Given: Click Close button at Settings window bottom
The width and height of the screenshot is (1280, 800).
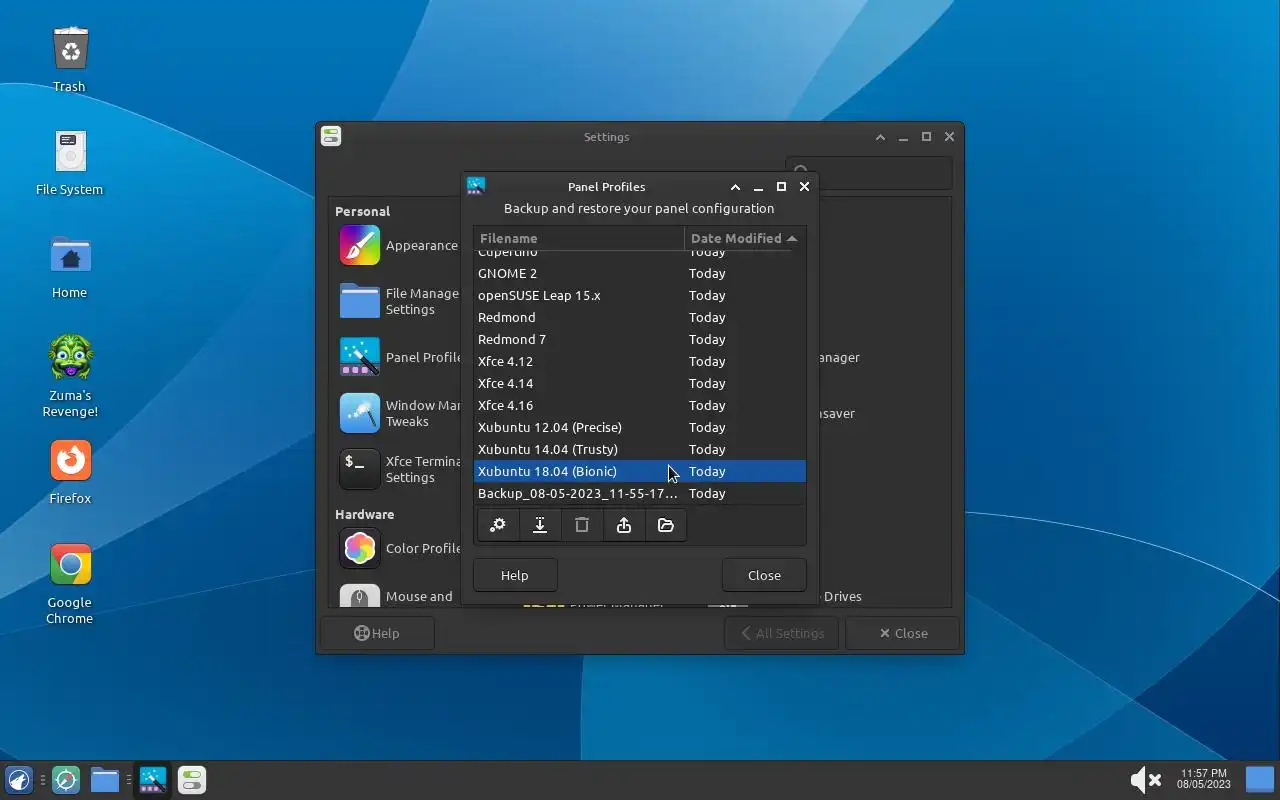Looking at the screenshot, I should click(x=902, y=633).
